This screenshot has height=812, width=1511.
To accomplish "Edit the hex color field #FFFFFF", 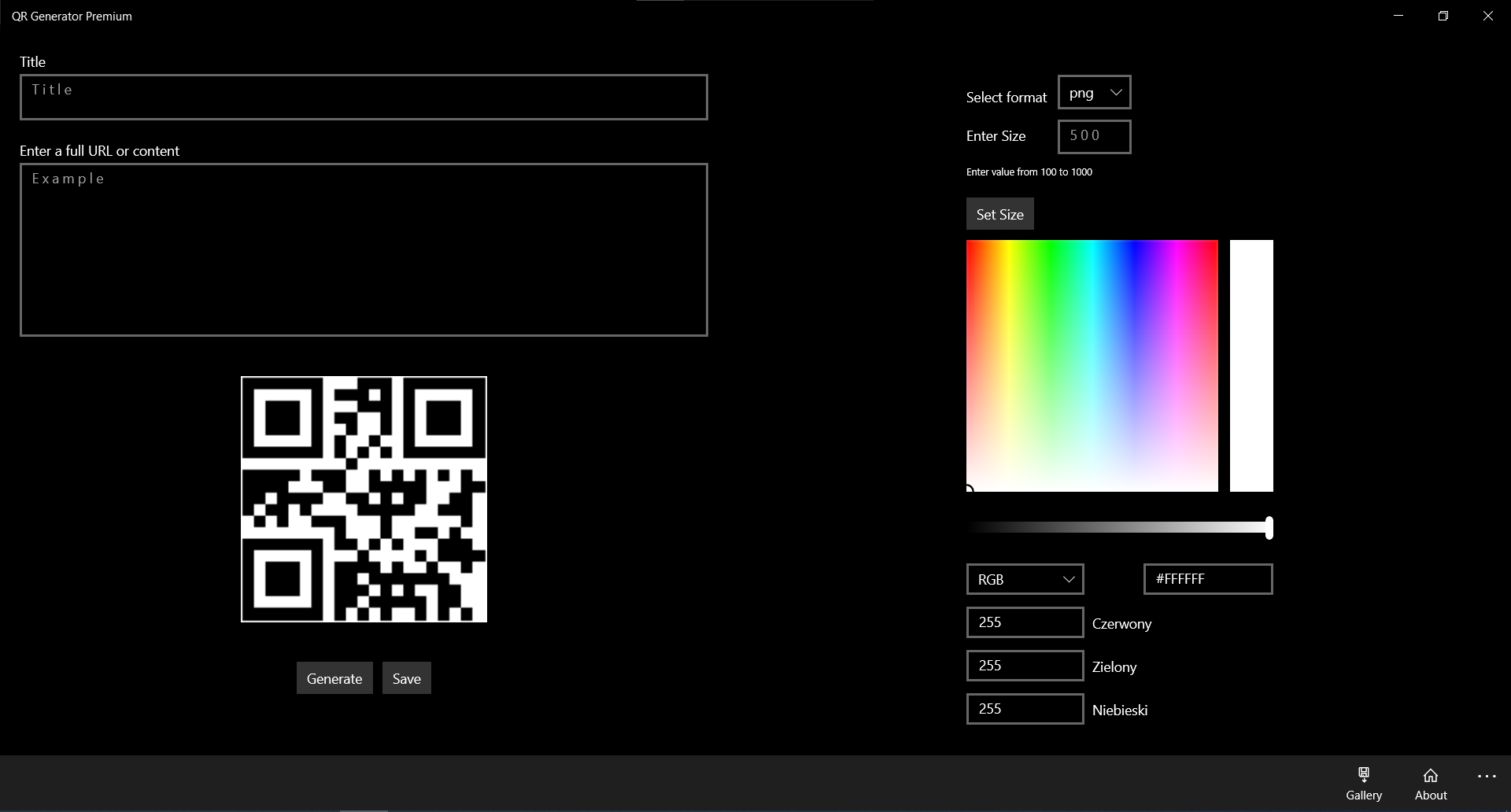I will click(1207, 579).
